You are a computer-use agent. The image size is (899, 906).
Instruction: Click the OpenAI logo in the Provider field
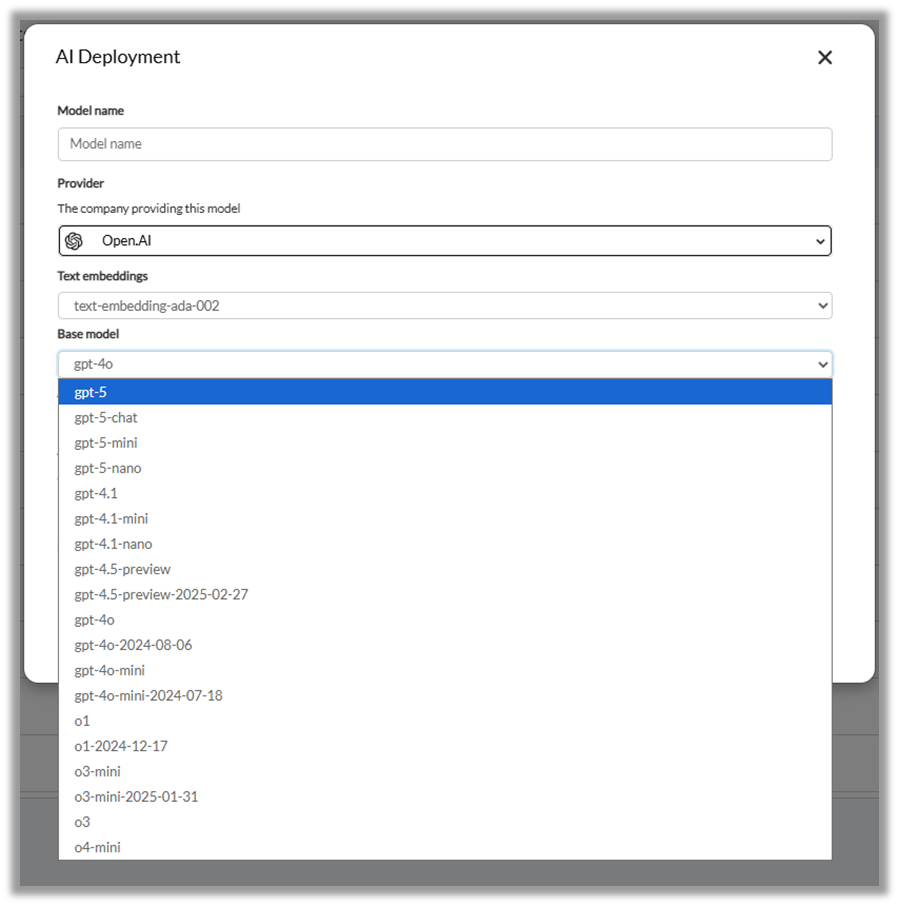pos(74,240)
